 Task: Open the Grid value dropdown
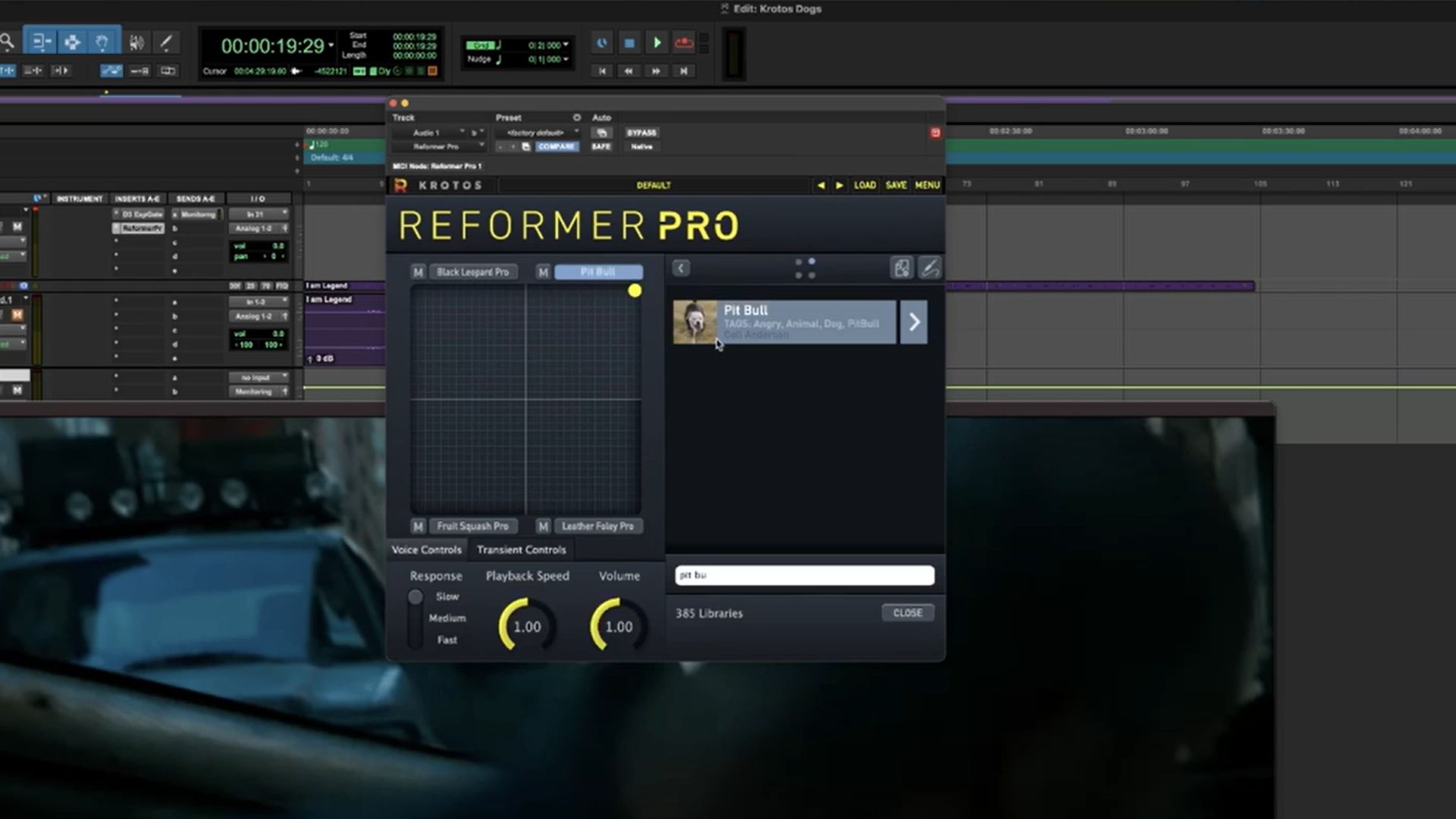566,45
